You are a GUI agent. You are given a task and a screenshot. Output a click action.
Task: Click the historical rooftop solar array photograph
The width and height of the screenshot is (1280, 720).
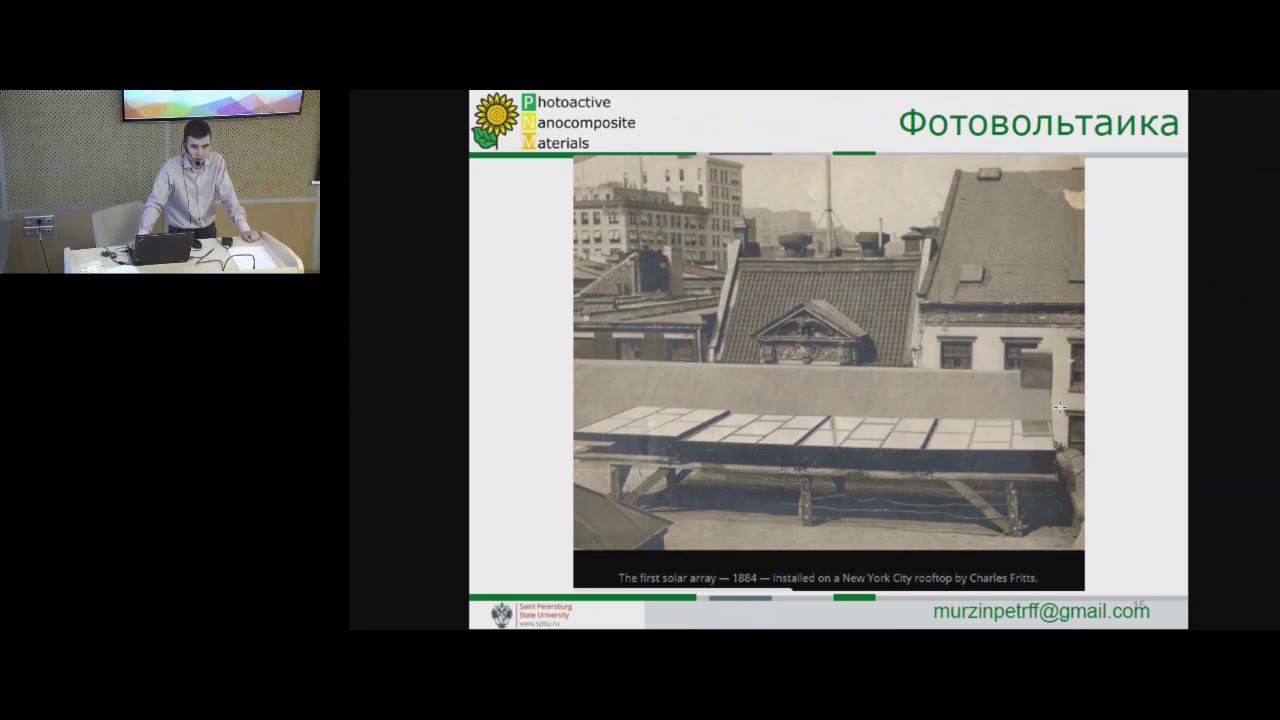(x=828, y=352)
